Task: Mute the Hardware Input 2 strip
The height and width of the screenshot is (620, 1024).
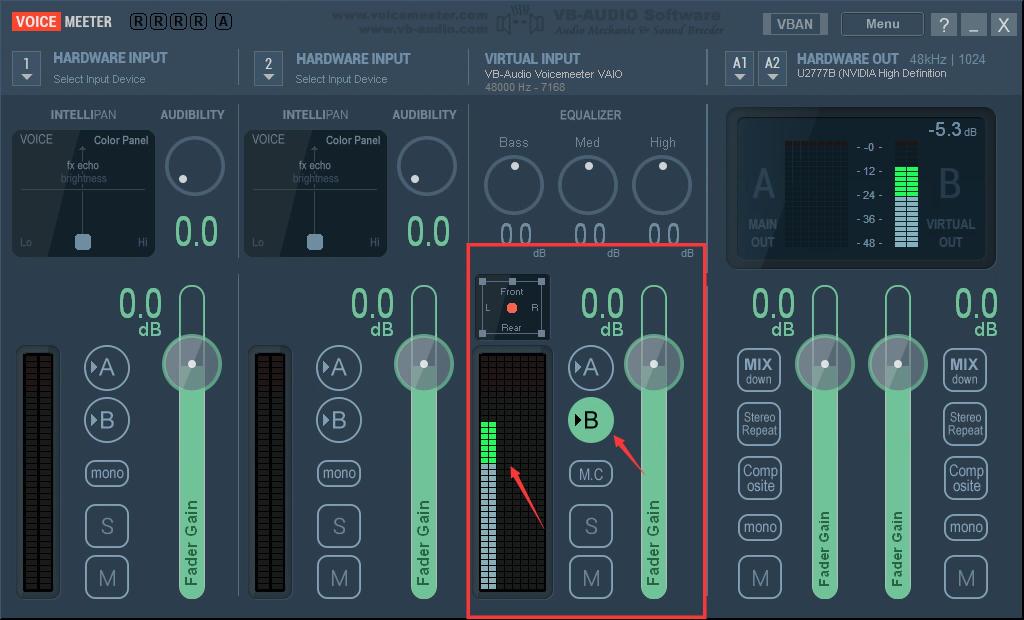Action: tap(339, 578)
